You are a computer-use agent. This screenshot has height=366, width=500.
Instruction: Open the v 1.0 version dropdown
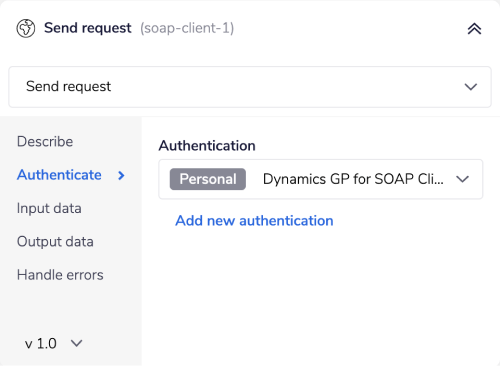coord(53,343)
